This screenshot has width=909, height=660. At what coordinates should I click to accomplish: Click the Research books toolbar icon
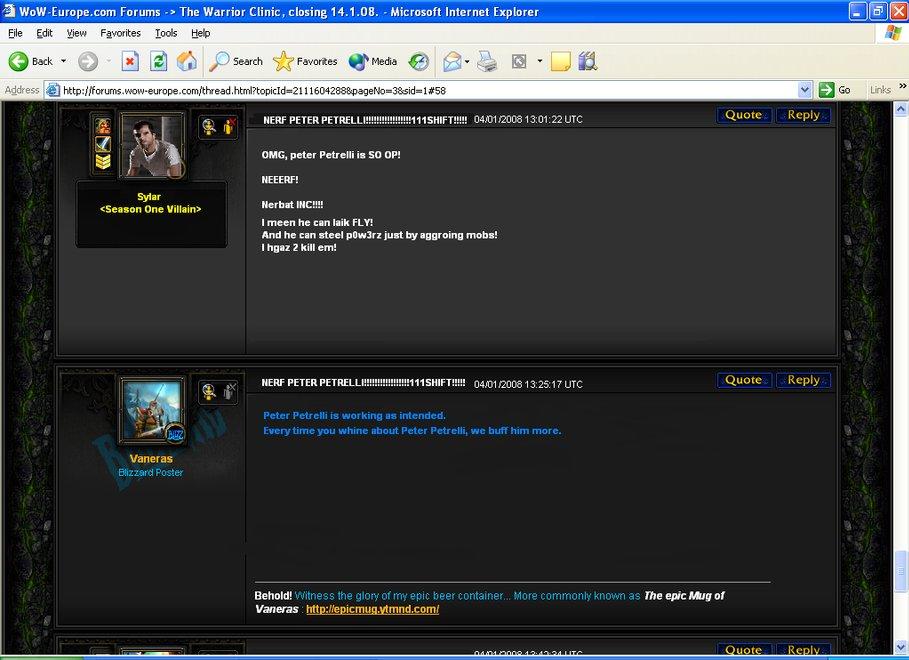coord(587,61)
